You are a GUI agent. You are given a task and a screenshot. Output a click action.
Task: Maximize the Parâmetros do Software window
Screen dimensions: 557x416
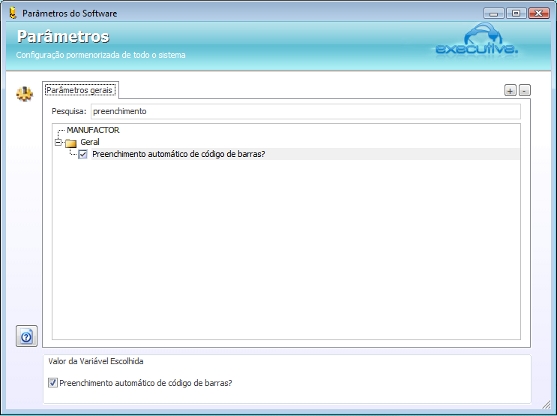[516, 13]
